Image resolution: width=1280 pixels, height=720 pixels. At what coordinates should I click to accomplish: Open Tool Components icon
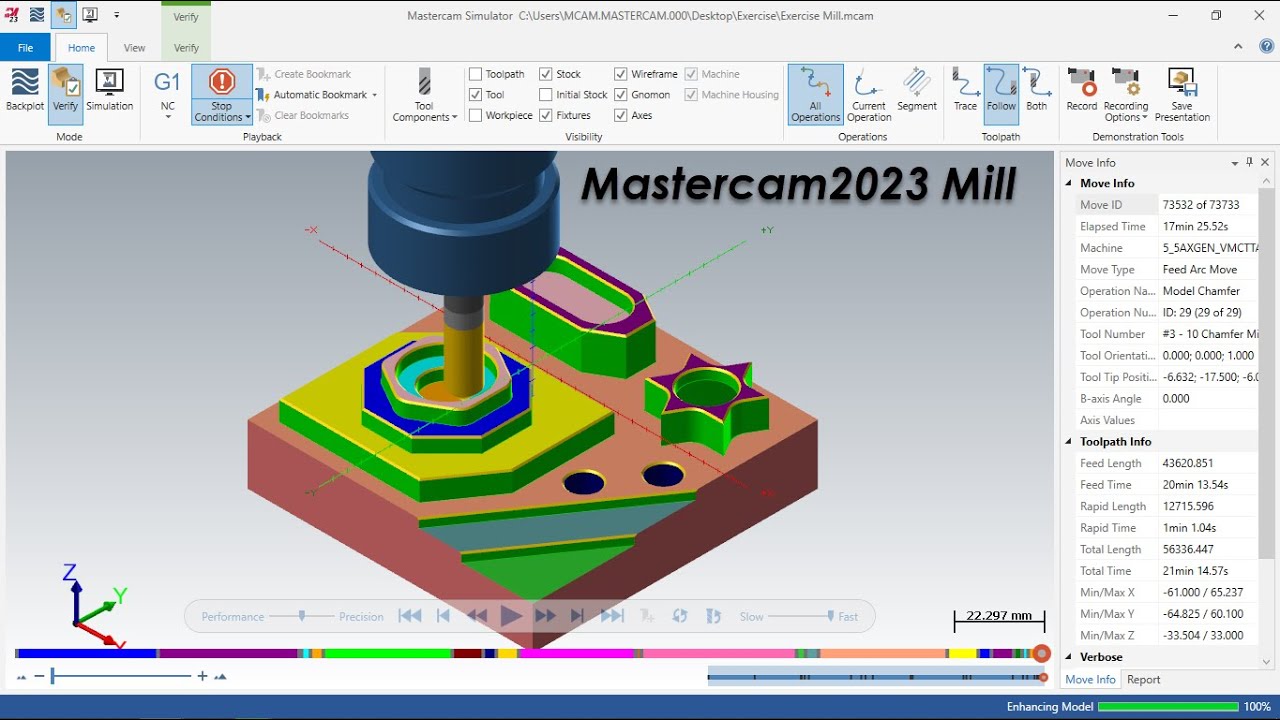click(424, 82)
